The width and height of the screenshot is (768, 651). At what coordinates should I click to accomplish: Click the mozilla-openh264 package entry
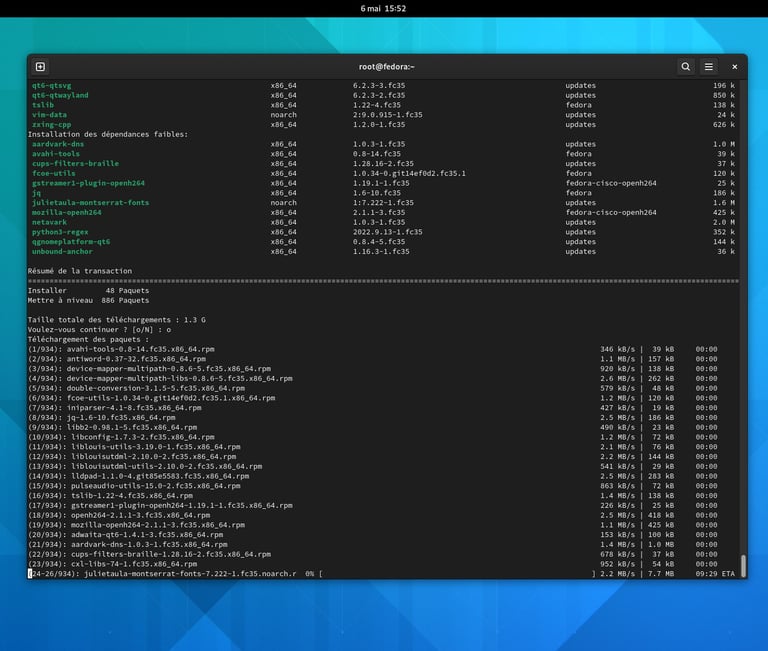point(67,213)
